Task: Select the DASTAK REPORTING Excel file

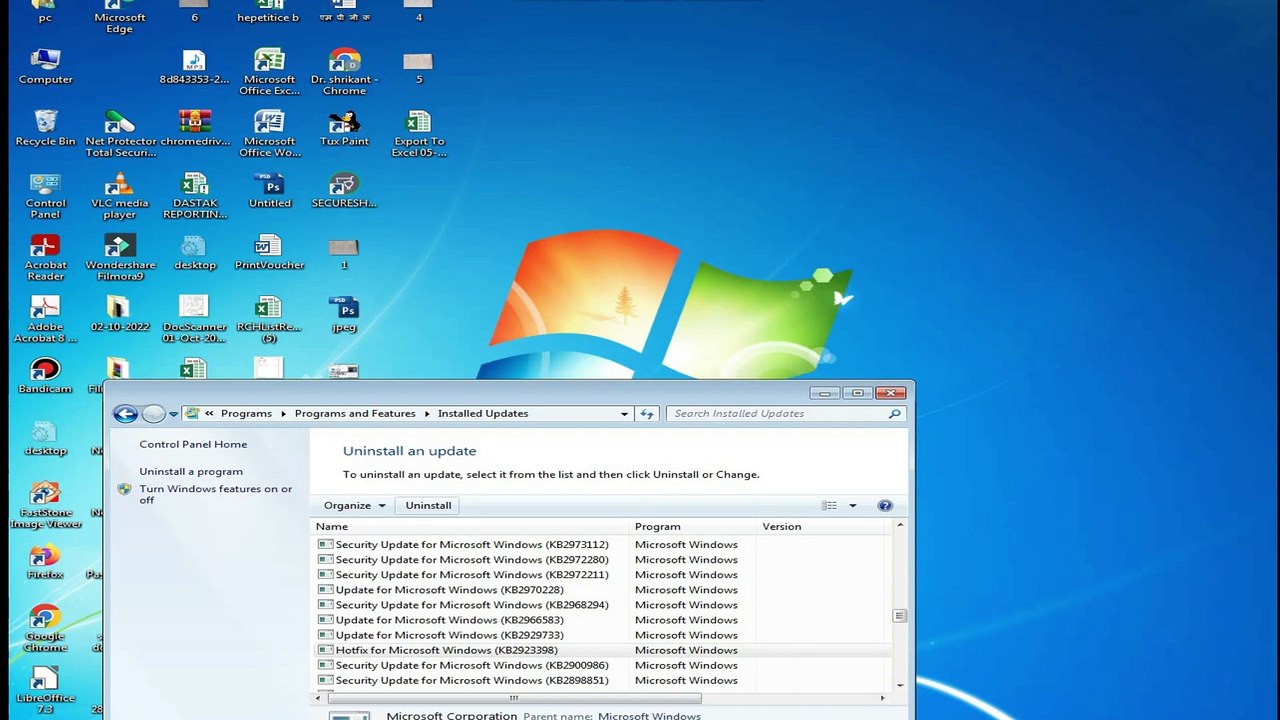Action: [195, 195]
